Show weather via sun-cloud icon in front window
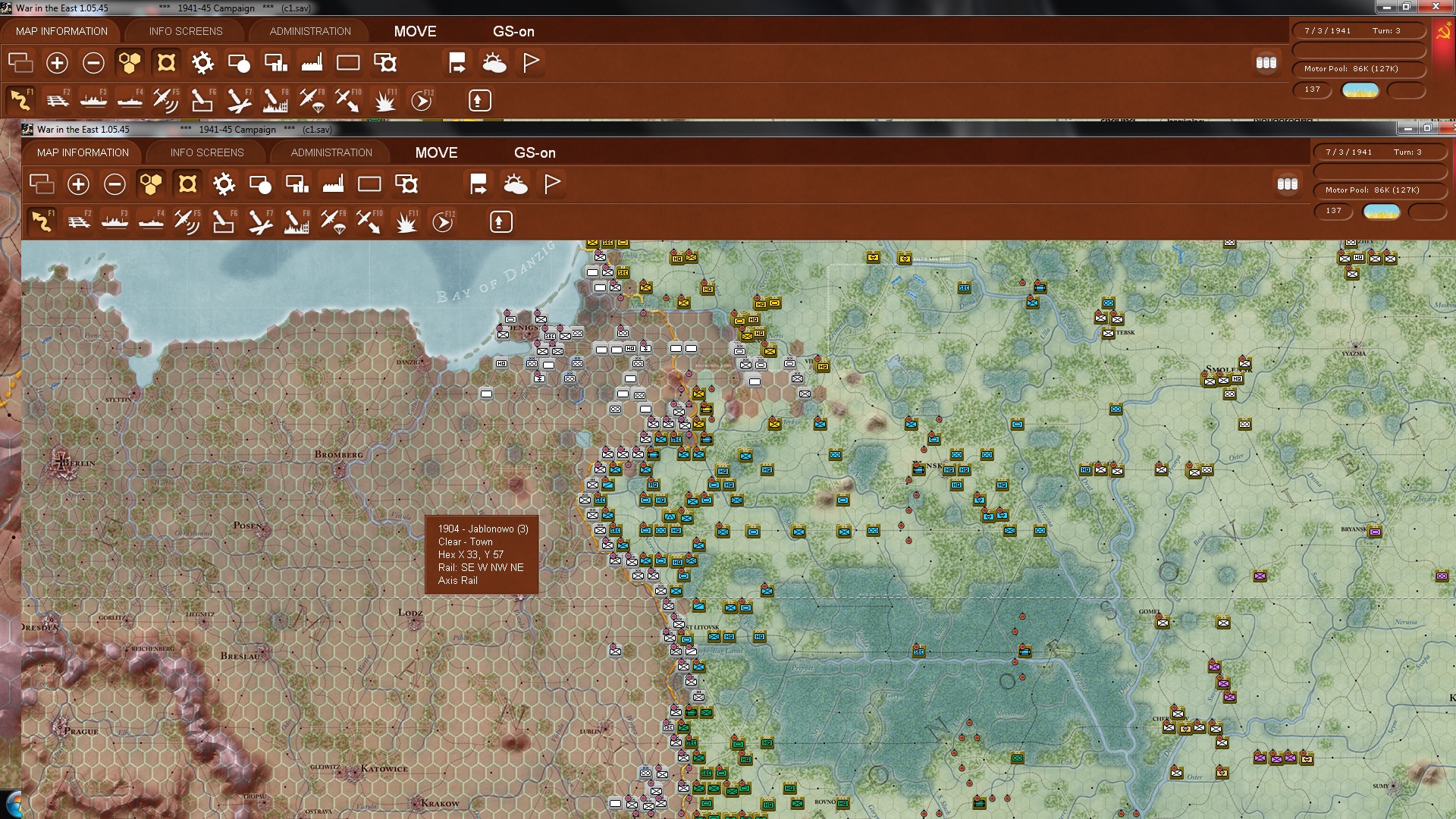 point(516,184)
